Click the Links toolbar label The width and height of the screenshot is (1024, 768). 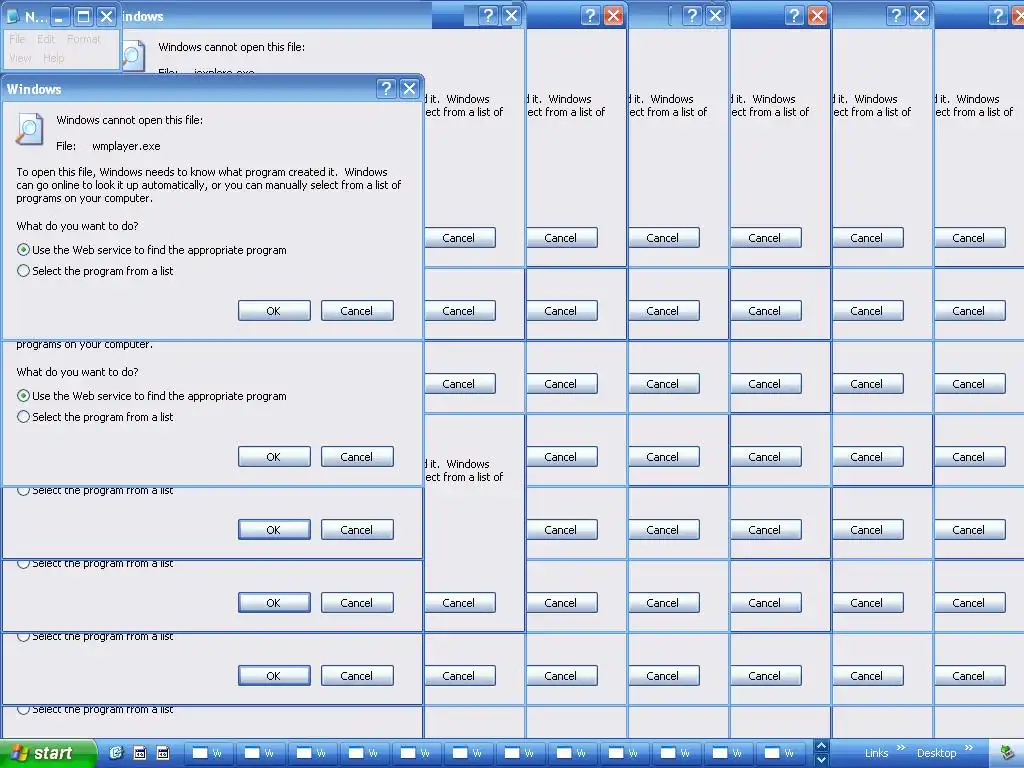click(x=876, y=753)
